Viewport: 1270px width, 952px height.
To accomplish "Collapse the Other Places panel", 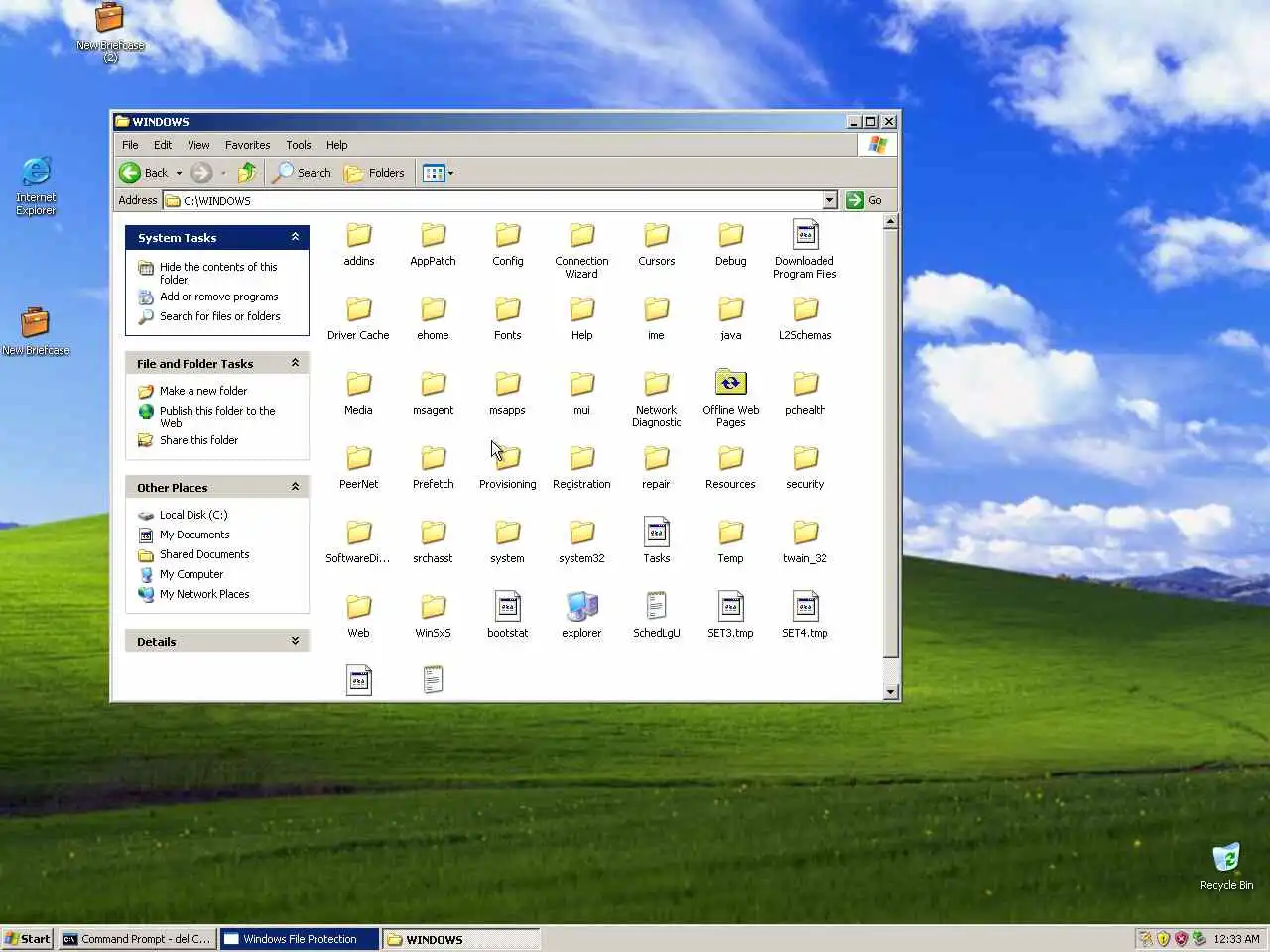I will 295,487.
